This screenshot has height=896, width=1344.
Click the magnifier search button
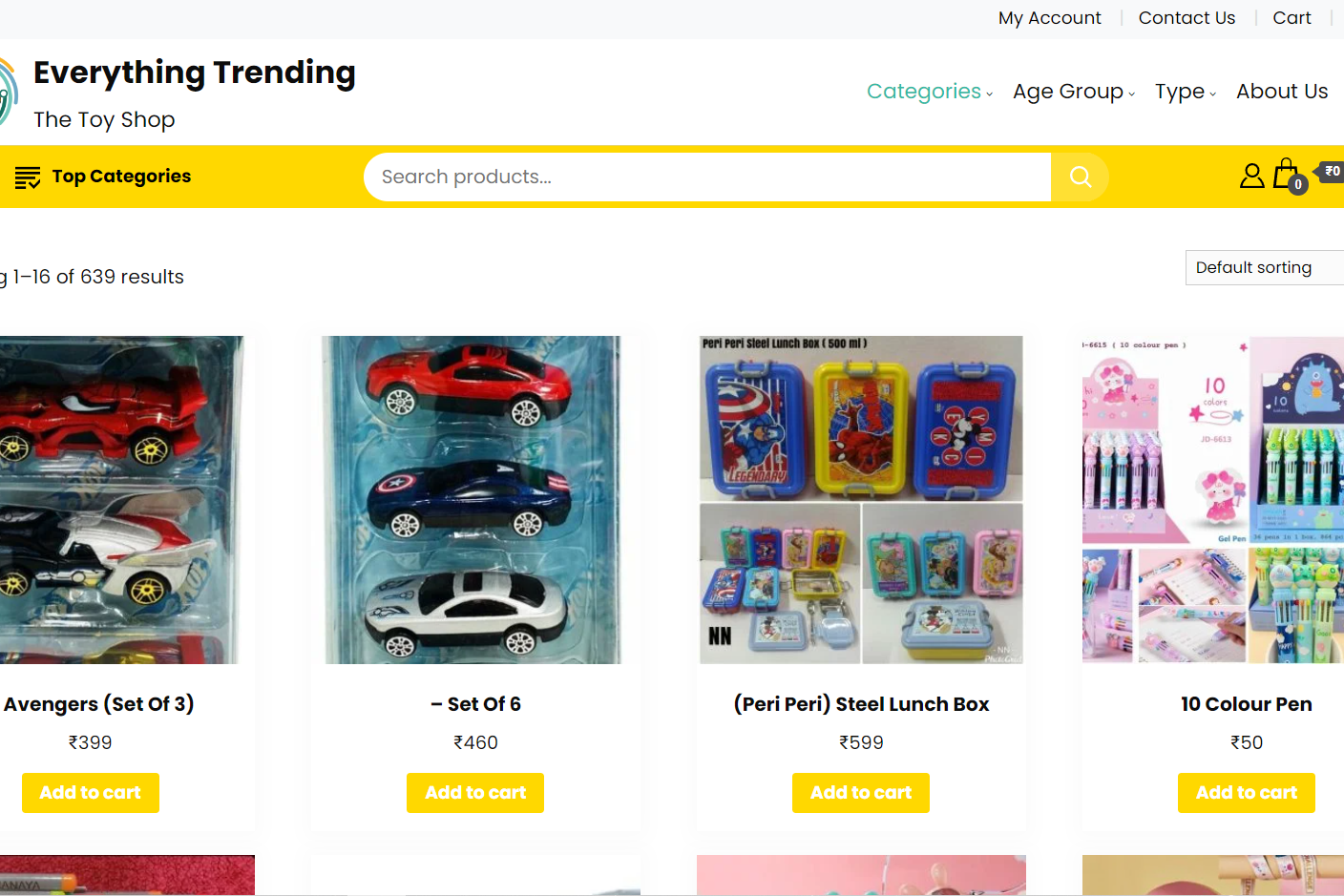point(1080,177)
